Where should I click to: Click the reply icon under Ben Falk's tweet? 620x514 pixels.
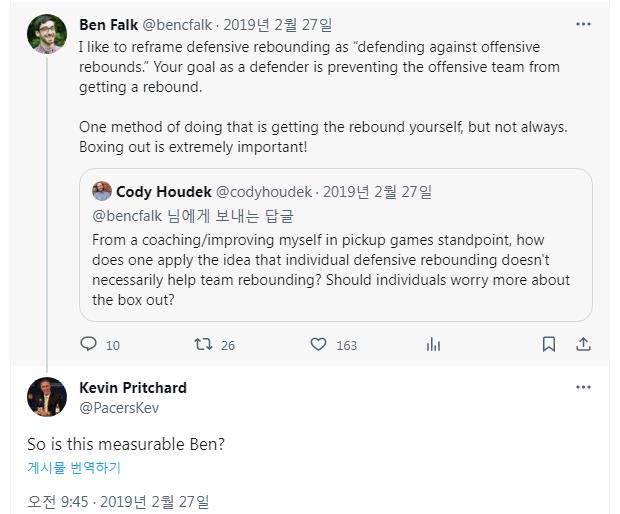click(x=89, y=344)
